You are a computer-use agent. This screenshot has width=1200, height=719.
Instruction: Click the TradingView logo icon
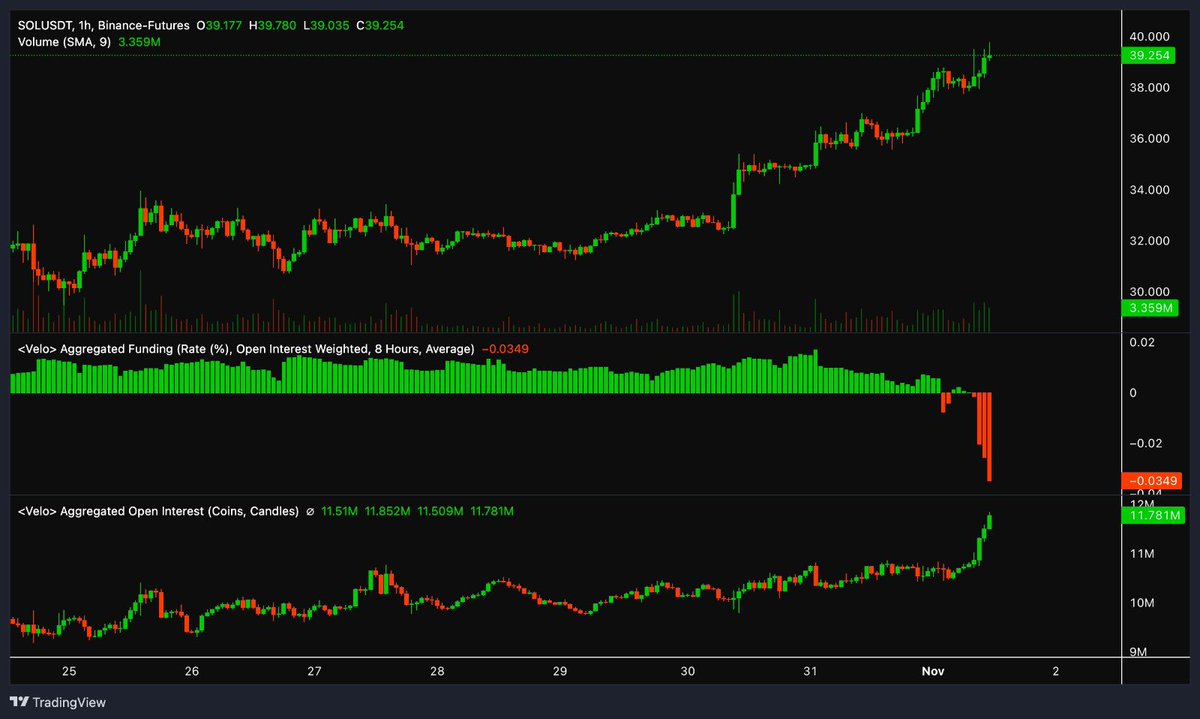(x=18, y=702)
